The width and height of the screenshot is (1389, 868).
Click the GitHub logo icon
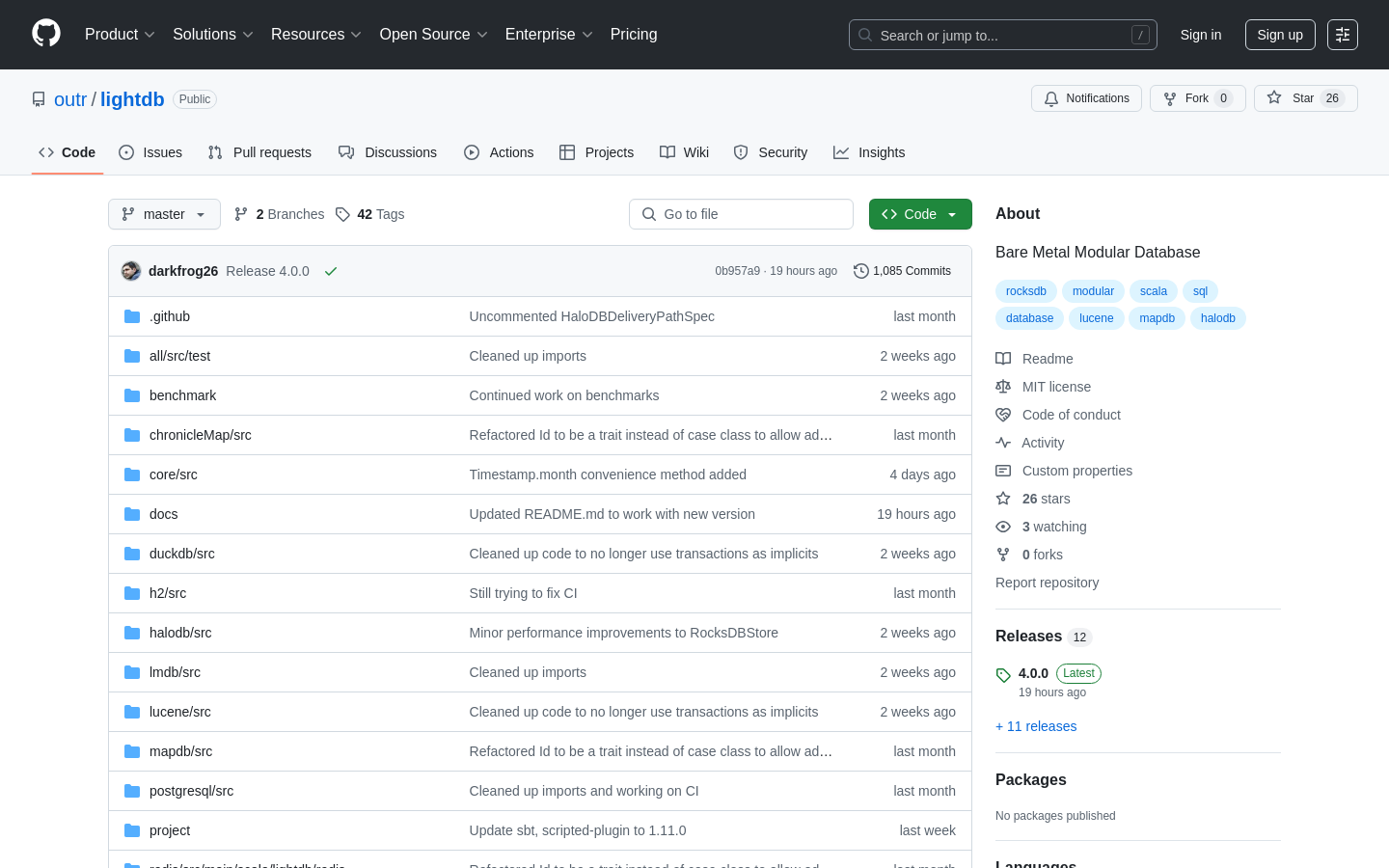coord(46,34)
